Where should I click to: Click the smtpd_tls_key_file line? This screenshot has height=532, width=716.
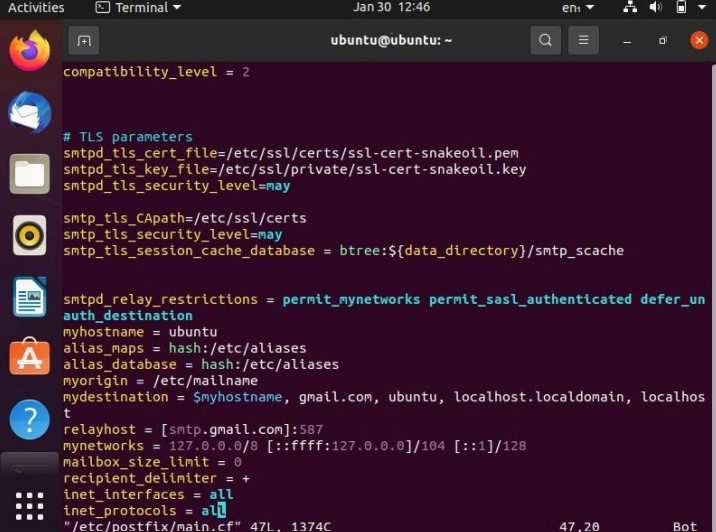(295, 170)
